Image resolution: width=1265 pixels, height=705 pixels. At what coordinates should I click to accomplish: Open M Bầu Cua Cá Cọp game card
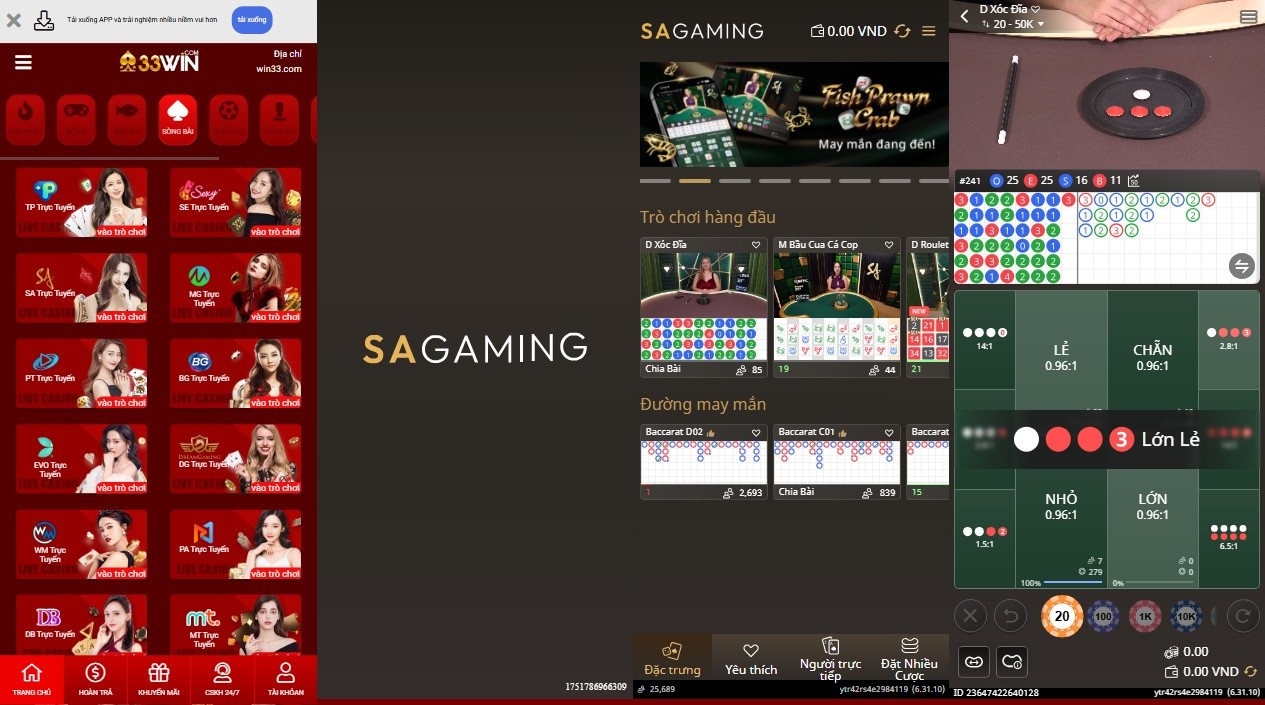[x=837, y=307]
